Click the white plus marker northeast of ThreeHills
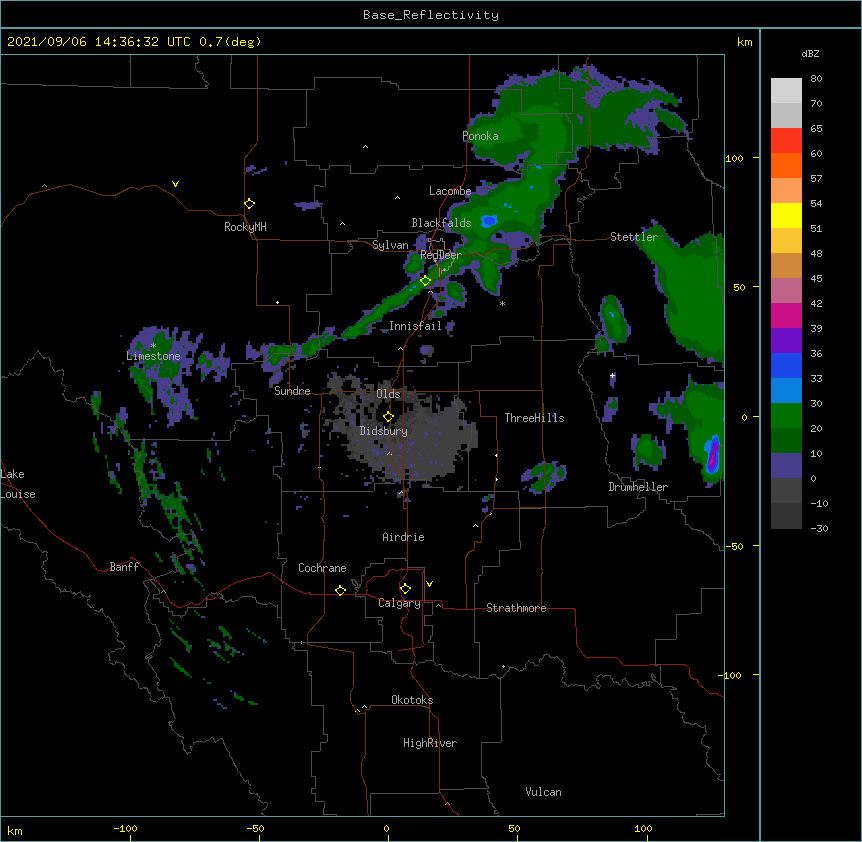The height and width of the screenshot is (842, 862). 612,376
